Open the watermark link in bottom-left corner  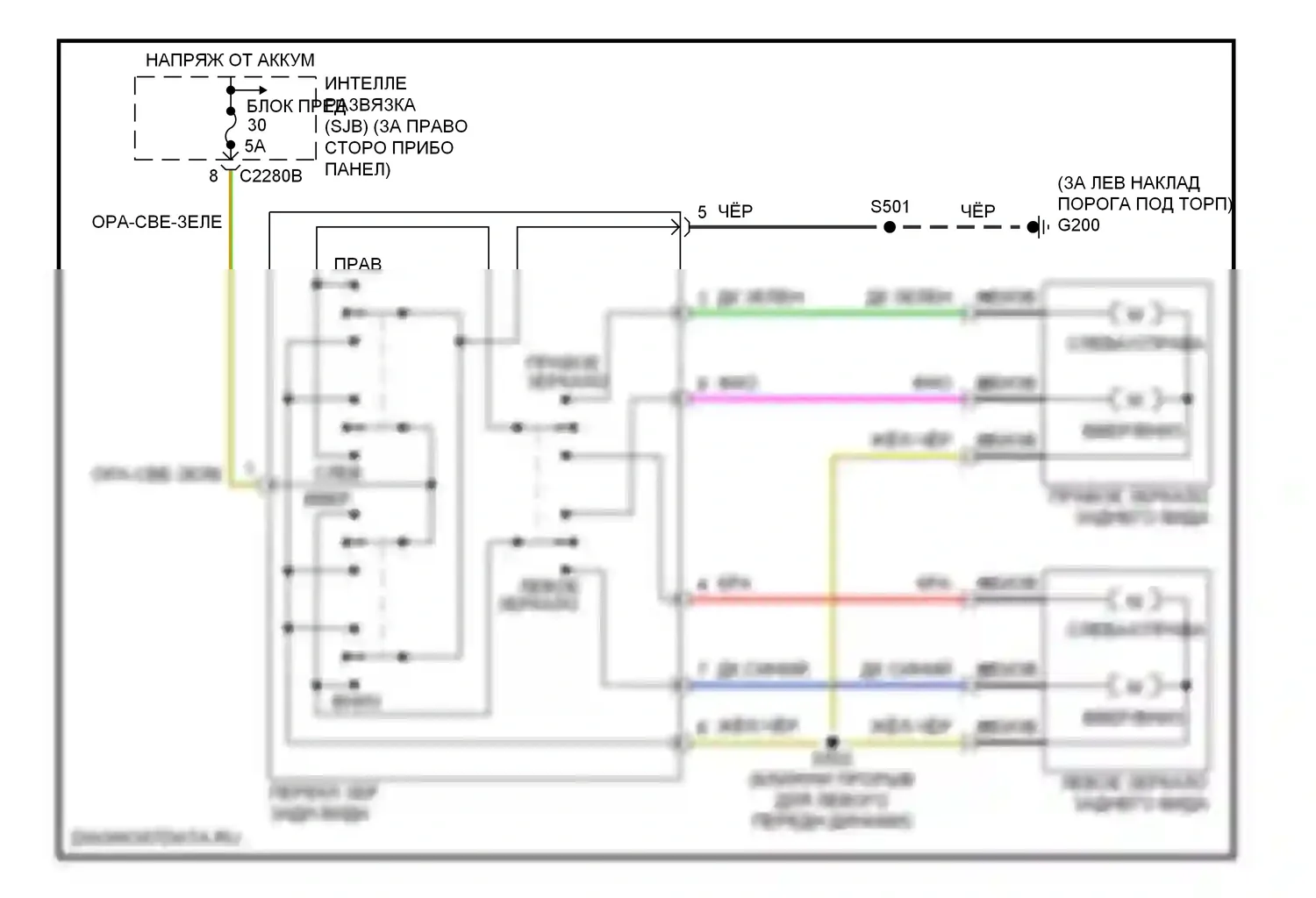pos(156,837)
